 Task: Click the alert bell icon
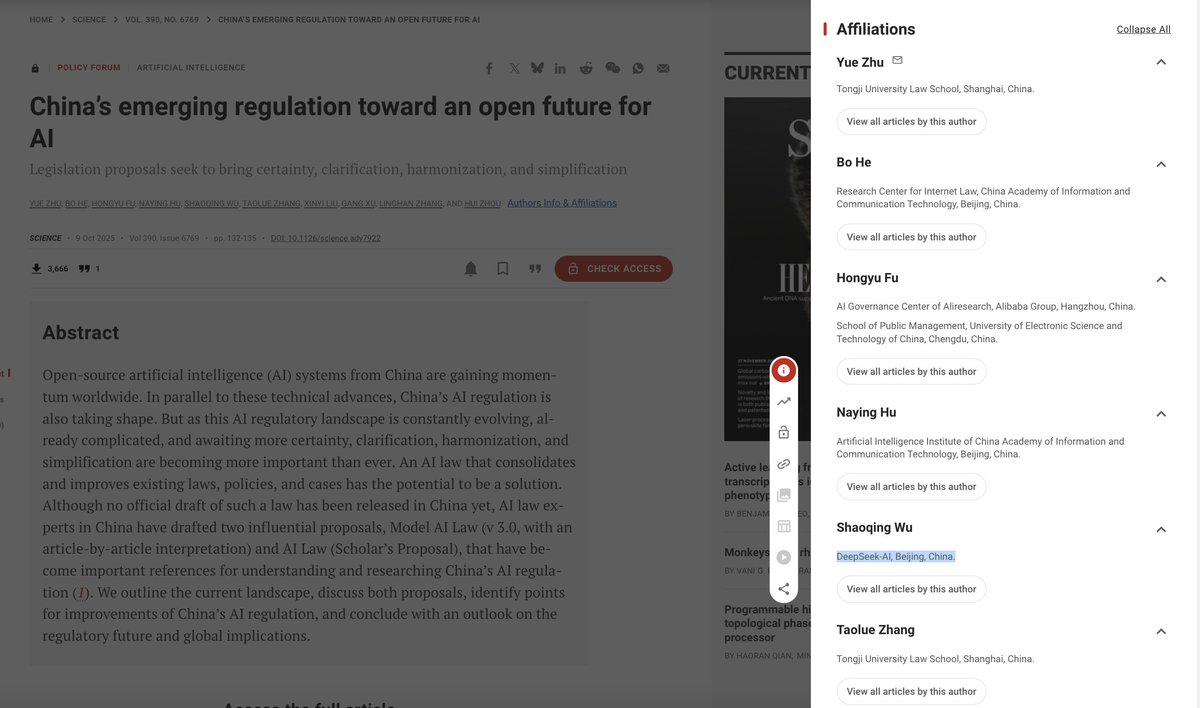pyautogui.click(x=470, y=269)
